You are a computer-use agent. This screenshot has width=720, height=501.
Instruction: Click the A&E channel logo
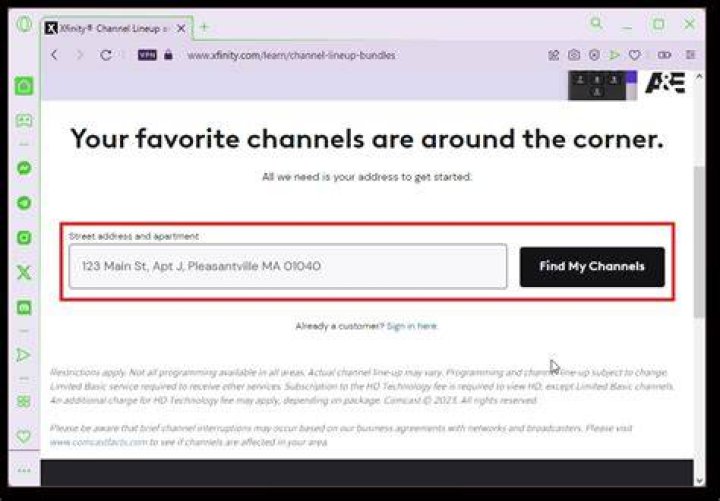click(665, 83)
